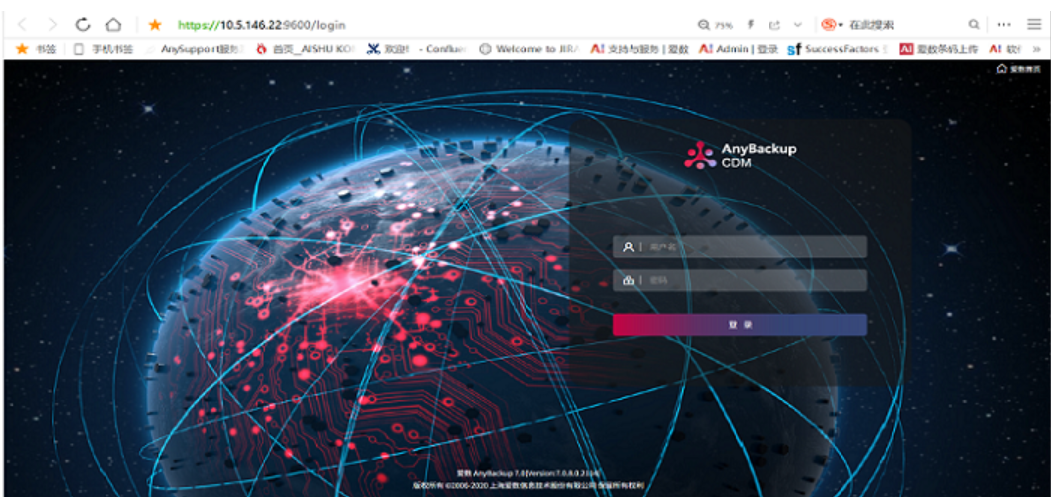Go back with the browser back arrow
This screenshot has height=497, width=1051.
click(x=22, y=25)
